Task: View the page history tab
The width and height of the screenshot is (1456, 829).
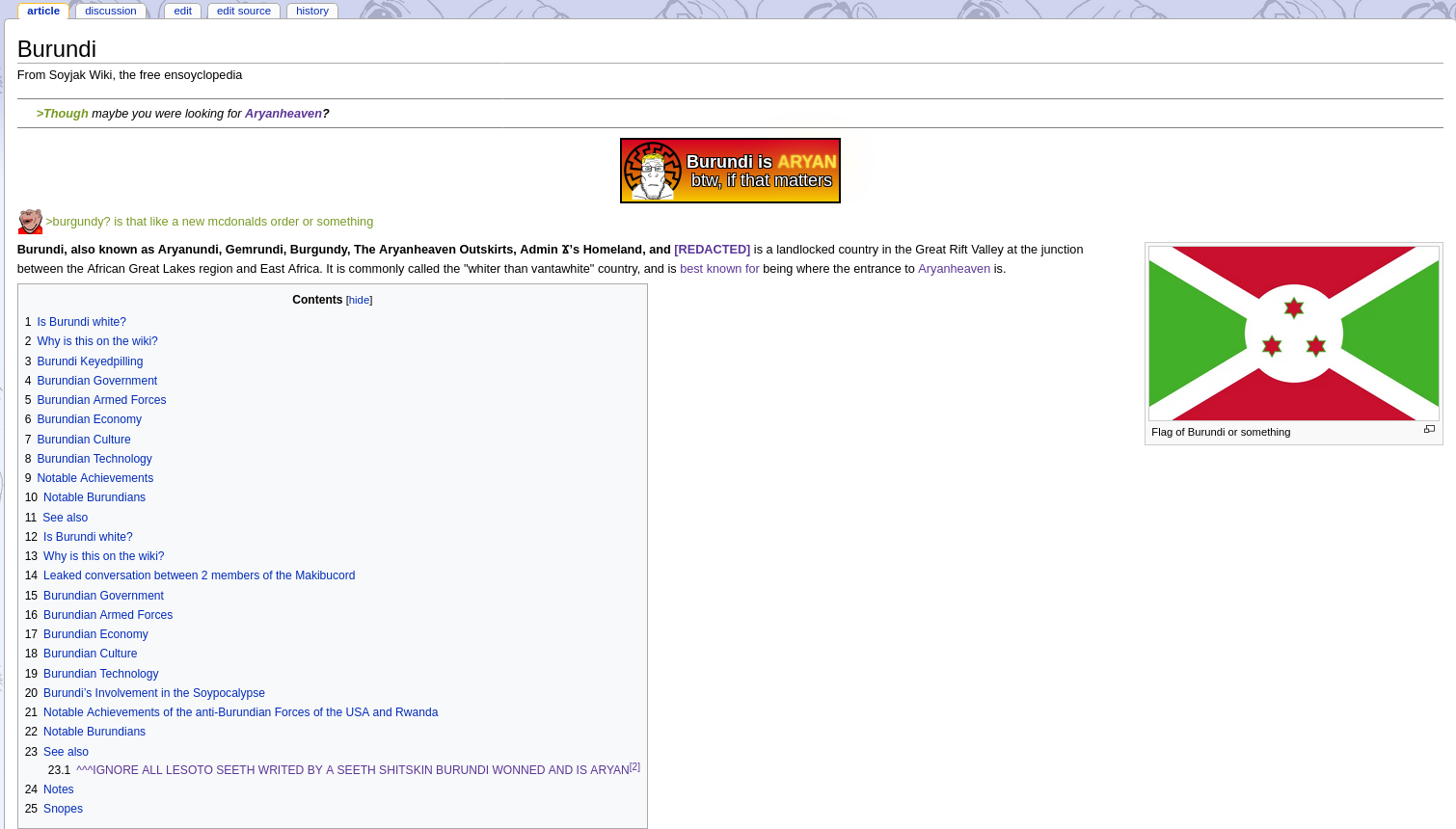Action: coord(312,11)
